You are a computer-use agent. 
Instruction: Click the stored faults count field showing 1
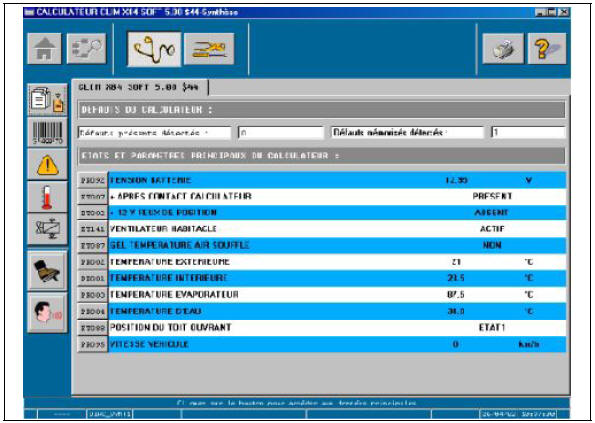point(528,133)
